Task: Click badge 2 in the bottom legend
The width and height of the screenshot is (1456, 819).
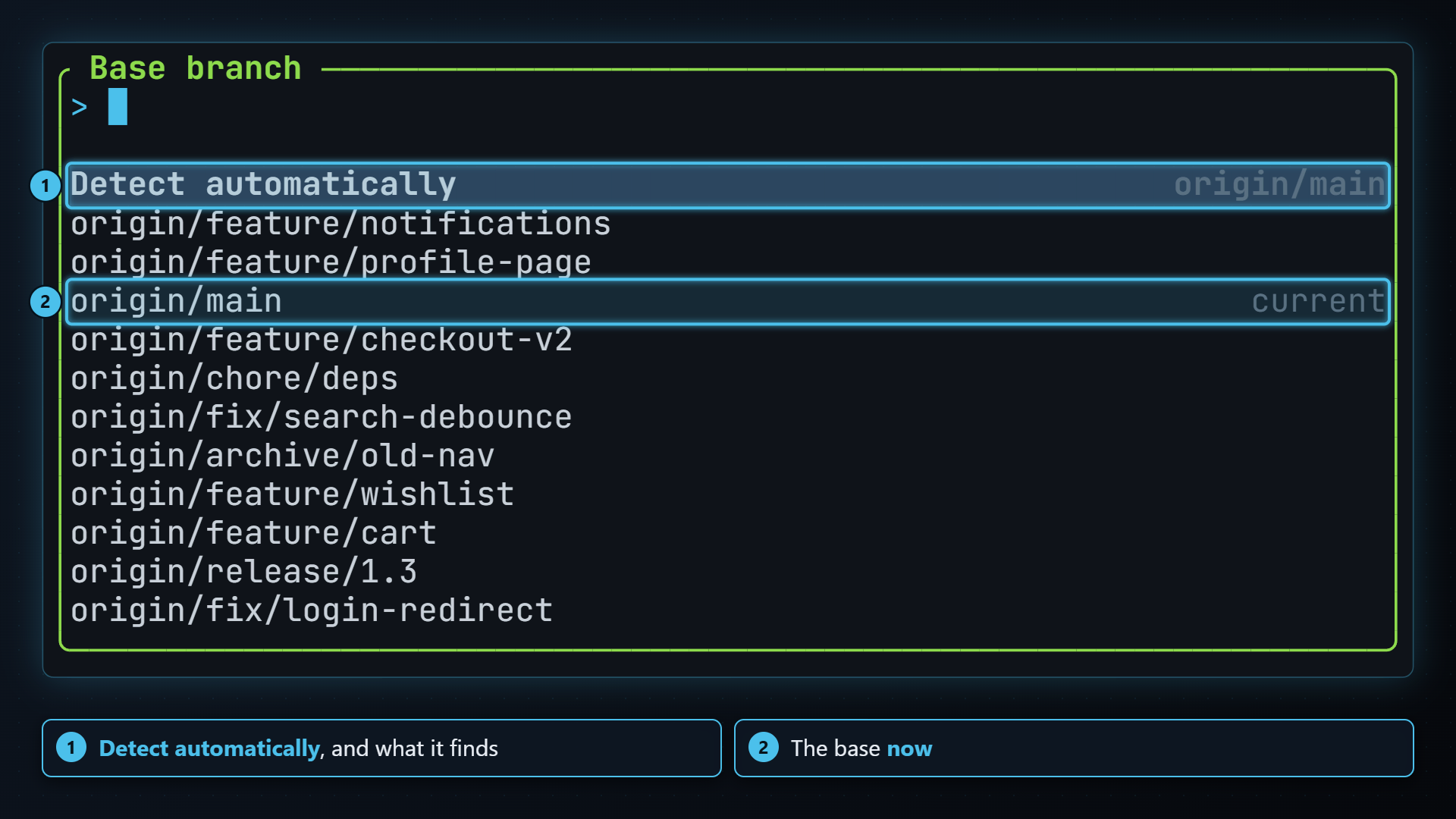Action: coord(764,748)
